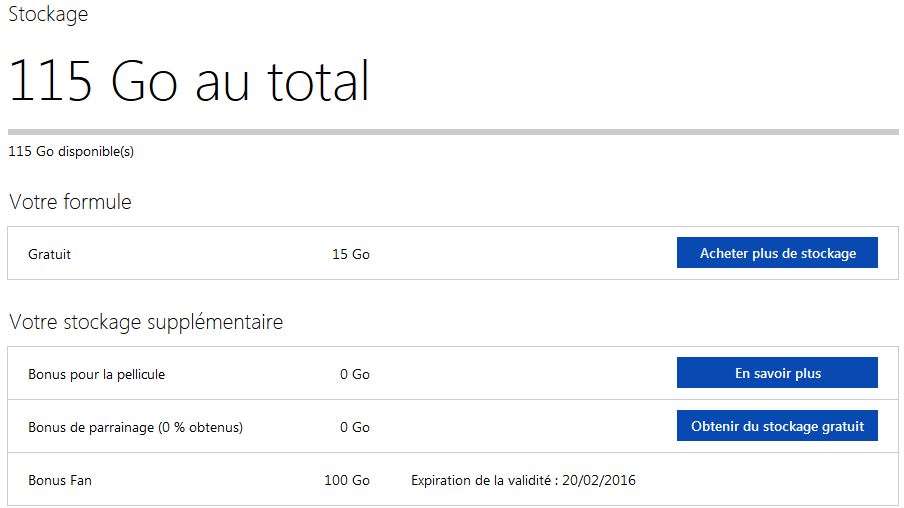The width and height of the screenshot is (904, 508).
Task: Select the Bonus Fan label
Action: pyautogui.click(x=60, y=480)
